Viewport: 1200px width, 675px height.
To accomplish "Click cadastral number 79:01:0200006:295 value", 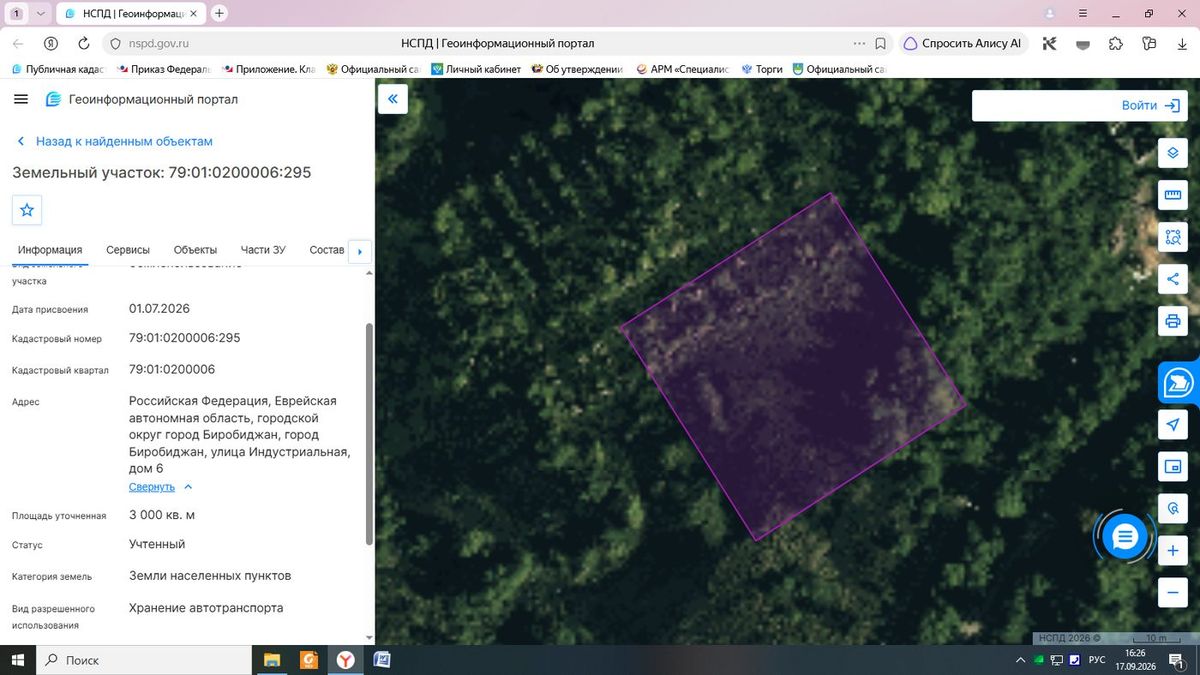I will [185, 338].
